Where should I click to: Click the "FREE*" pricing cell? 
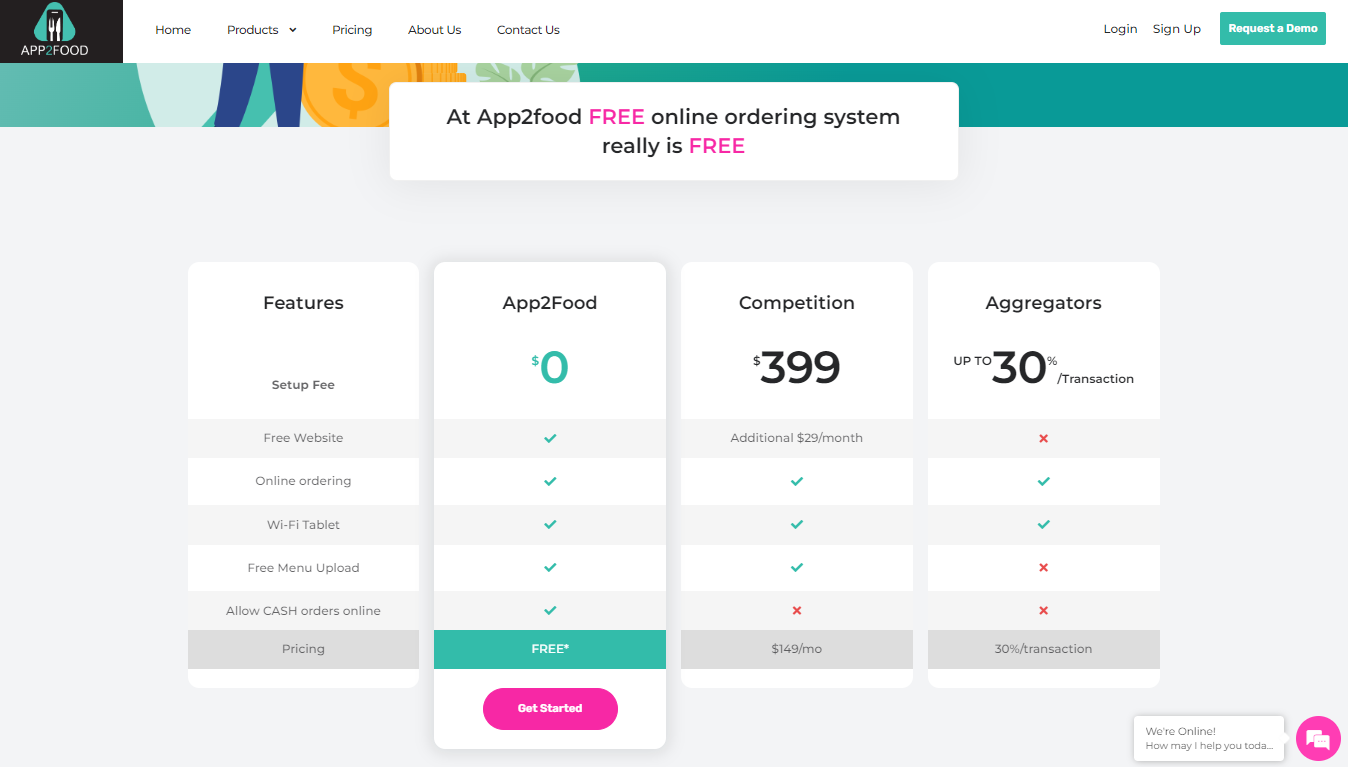[x=550, y=649]
